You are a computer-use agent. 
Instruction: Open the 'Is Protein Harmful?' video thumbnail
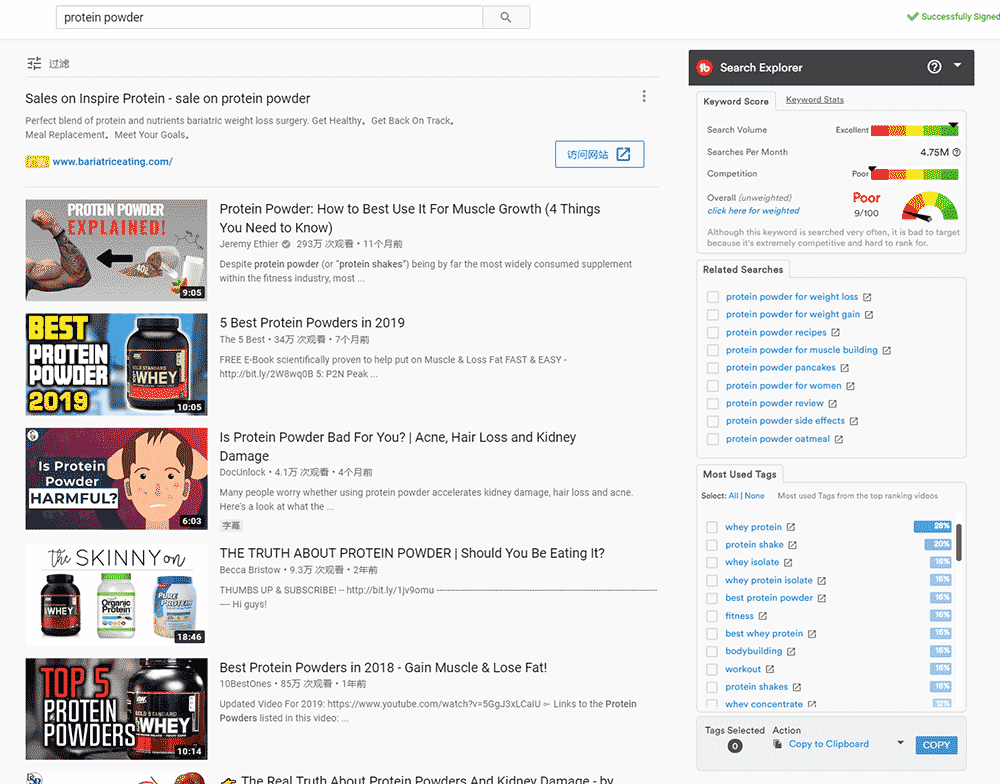116,479
